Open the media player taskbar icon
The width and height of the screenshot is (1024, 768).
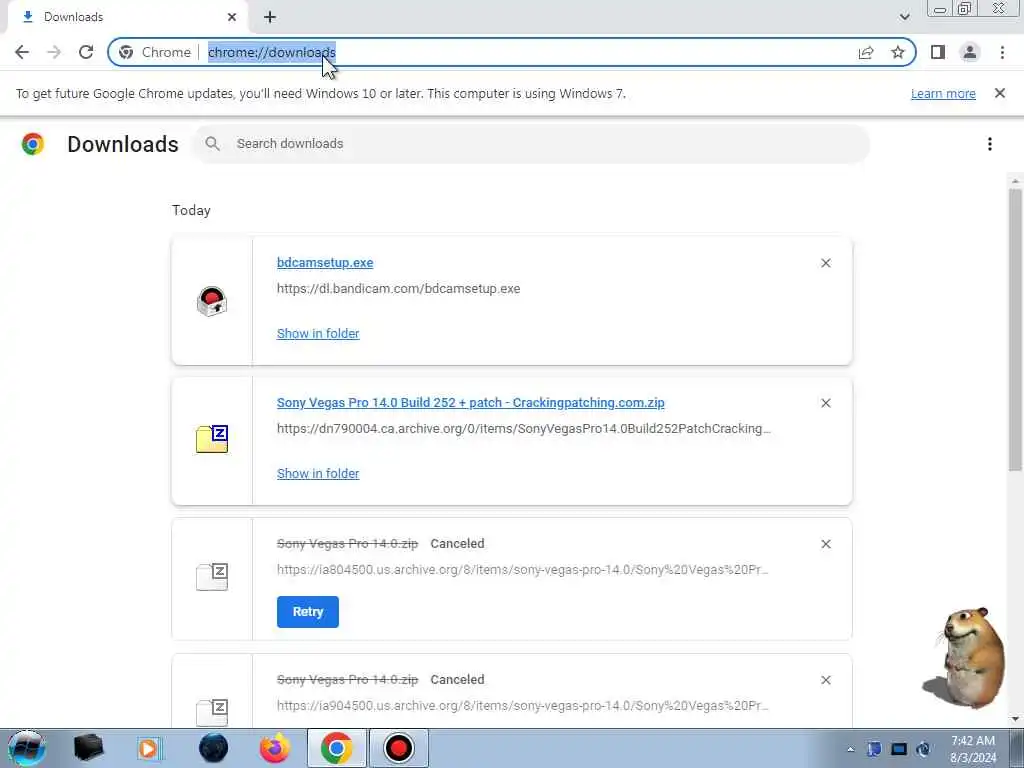coord(149,748)
